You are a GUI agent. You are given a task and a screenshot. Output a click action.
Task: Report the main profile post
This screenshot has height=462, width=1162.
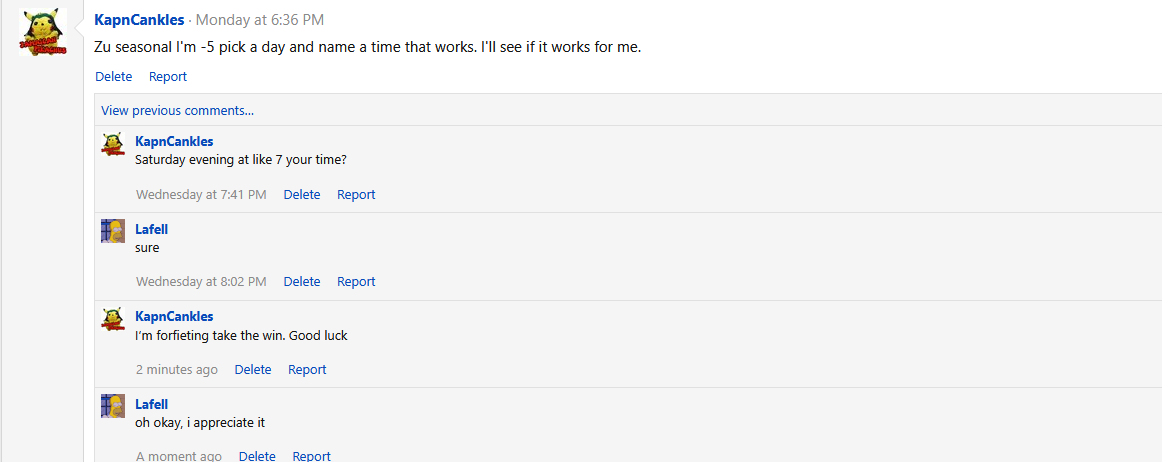168,76
